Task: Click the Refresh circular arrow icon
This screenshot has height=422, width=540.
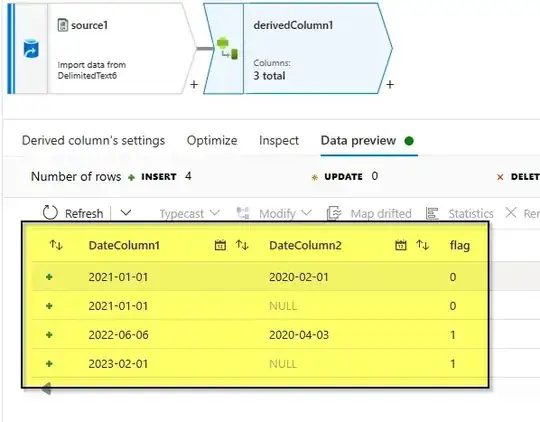Action: coord(50,213)
